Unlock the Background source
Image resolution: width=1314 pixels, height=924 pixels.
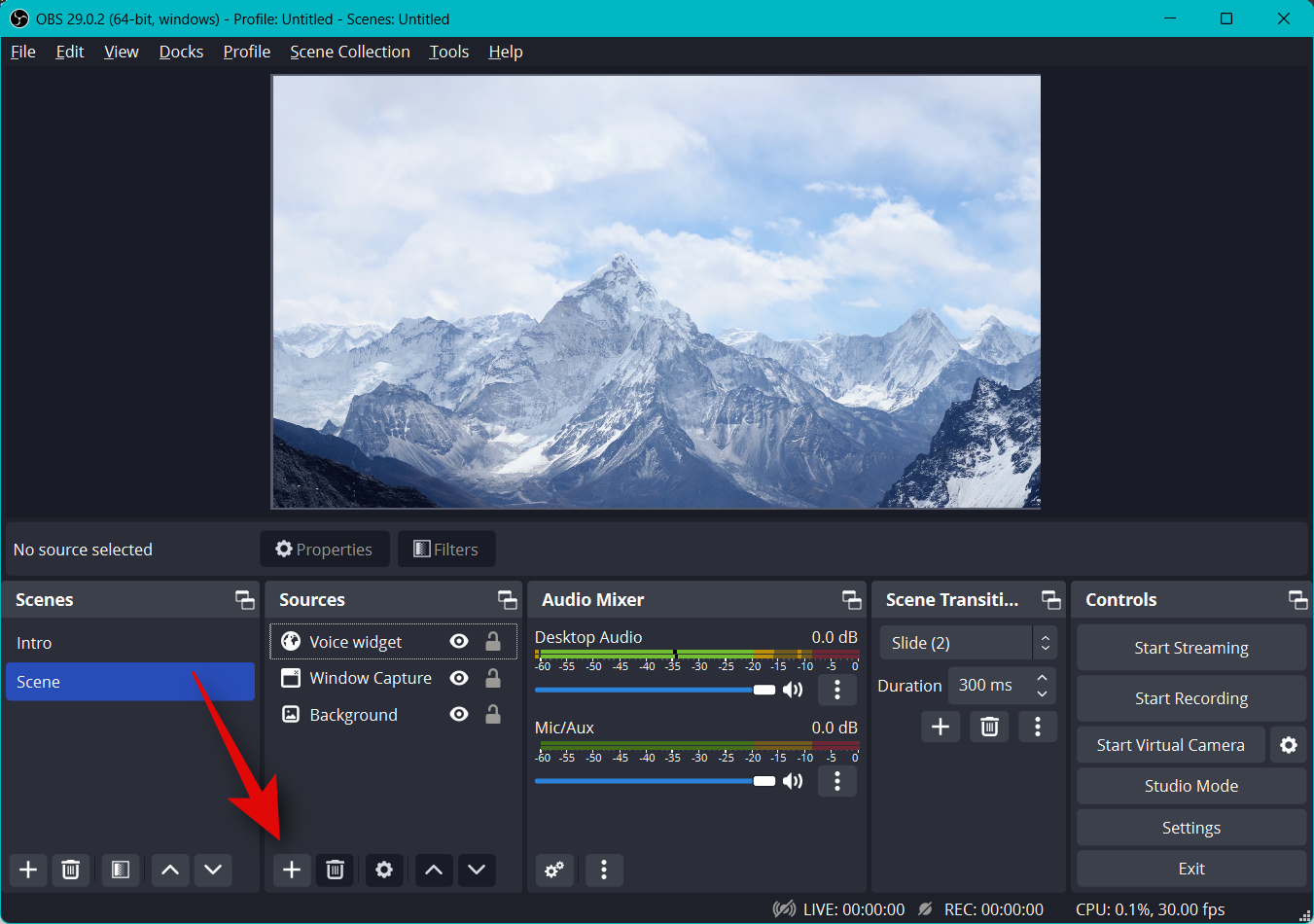pyautogui.click(x=493, y=715)
